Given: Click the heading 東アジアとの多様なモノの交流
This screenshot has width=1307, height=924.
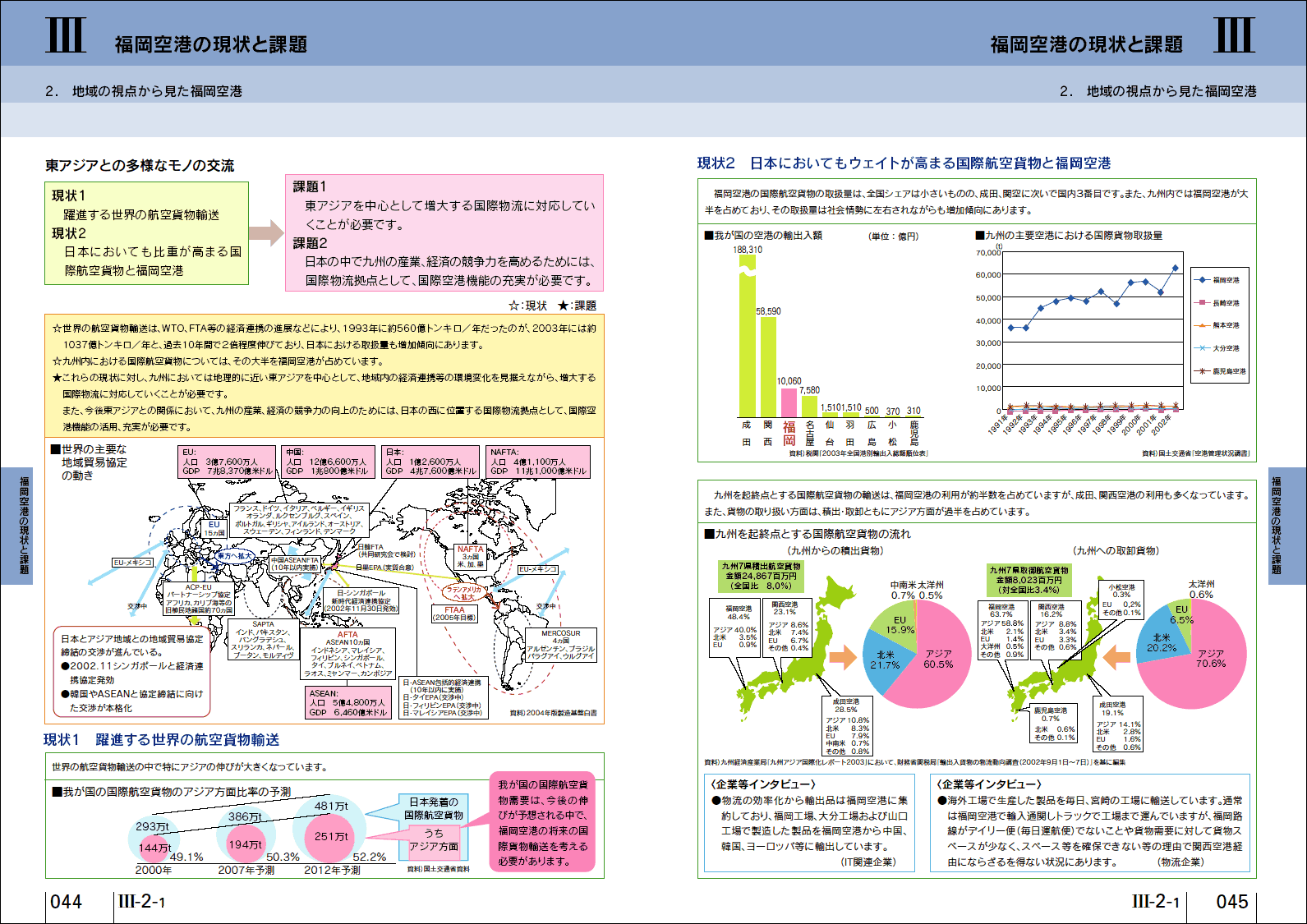Looking at the screenshot, I should coord(140,166).
